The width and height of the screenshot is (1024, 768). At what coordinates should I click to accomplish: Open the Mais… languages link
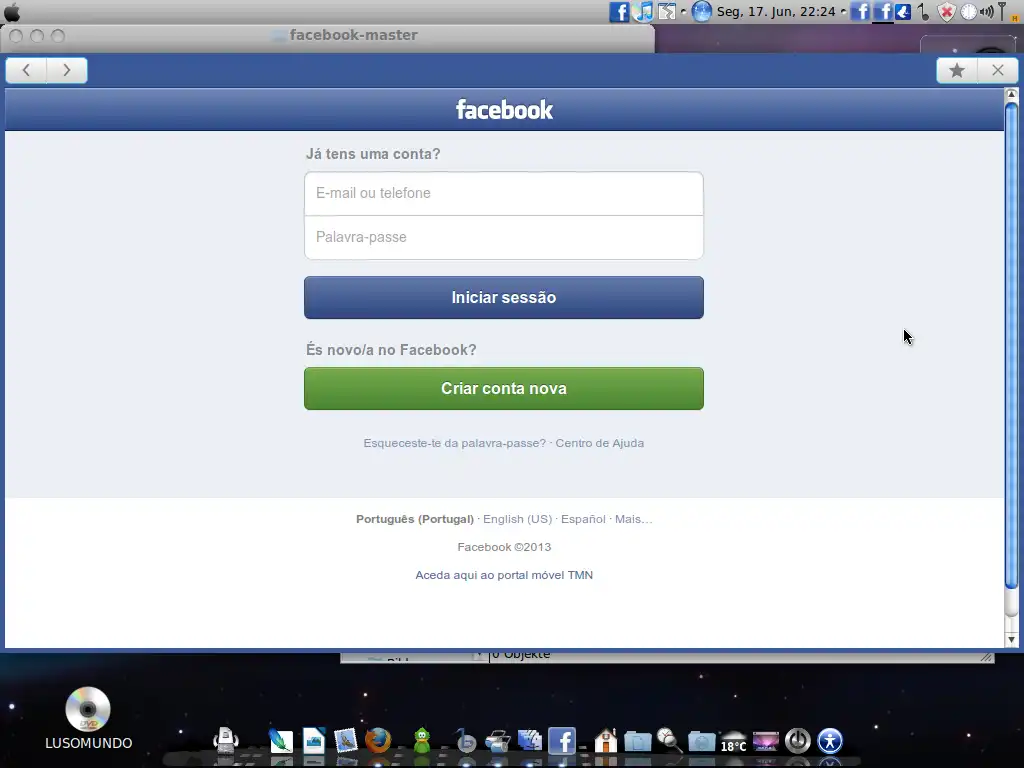click(x=633, y=519)
